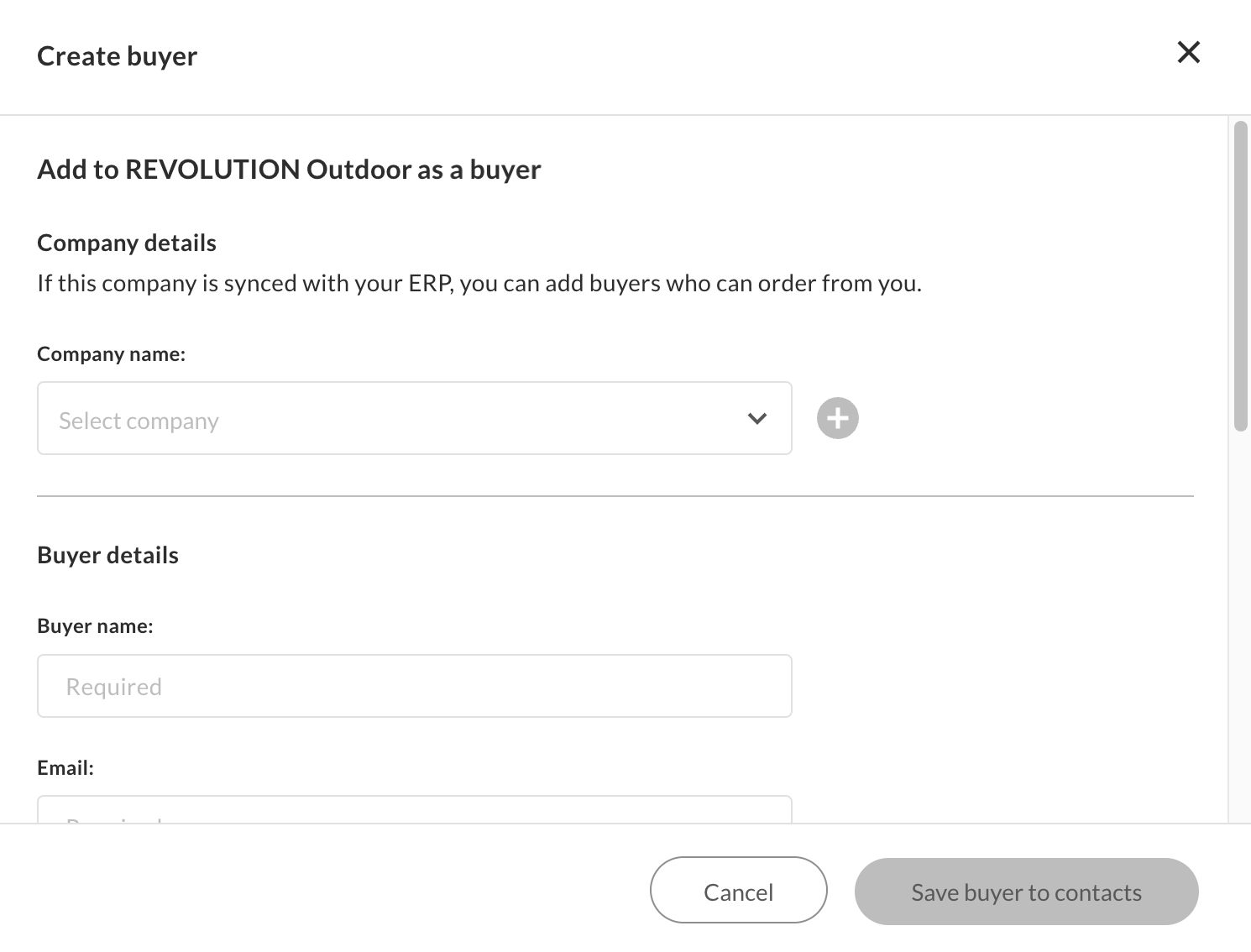Click the Select company placeholder text

[x=139, y=421]
